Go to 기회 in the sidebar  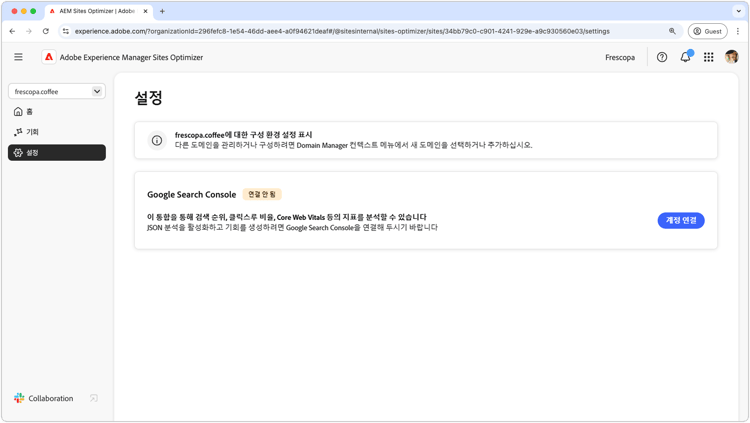(57, 132)
